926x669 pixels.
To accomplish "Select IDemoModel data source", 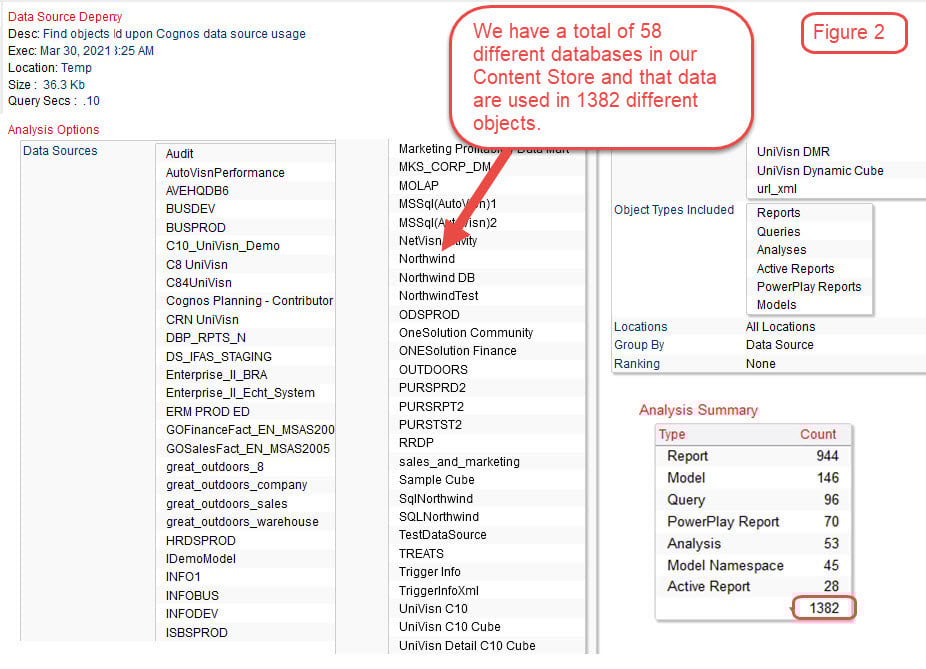I will 200,559.
